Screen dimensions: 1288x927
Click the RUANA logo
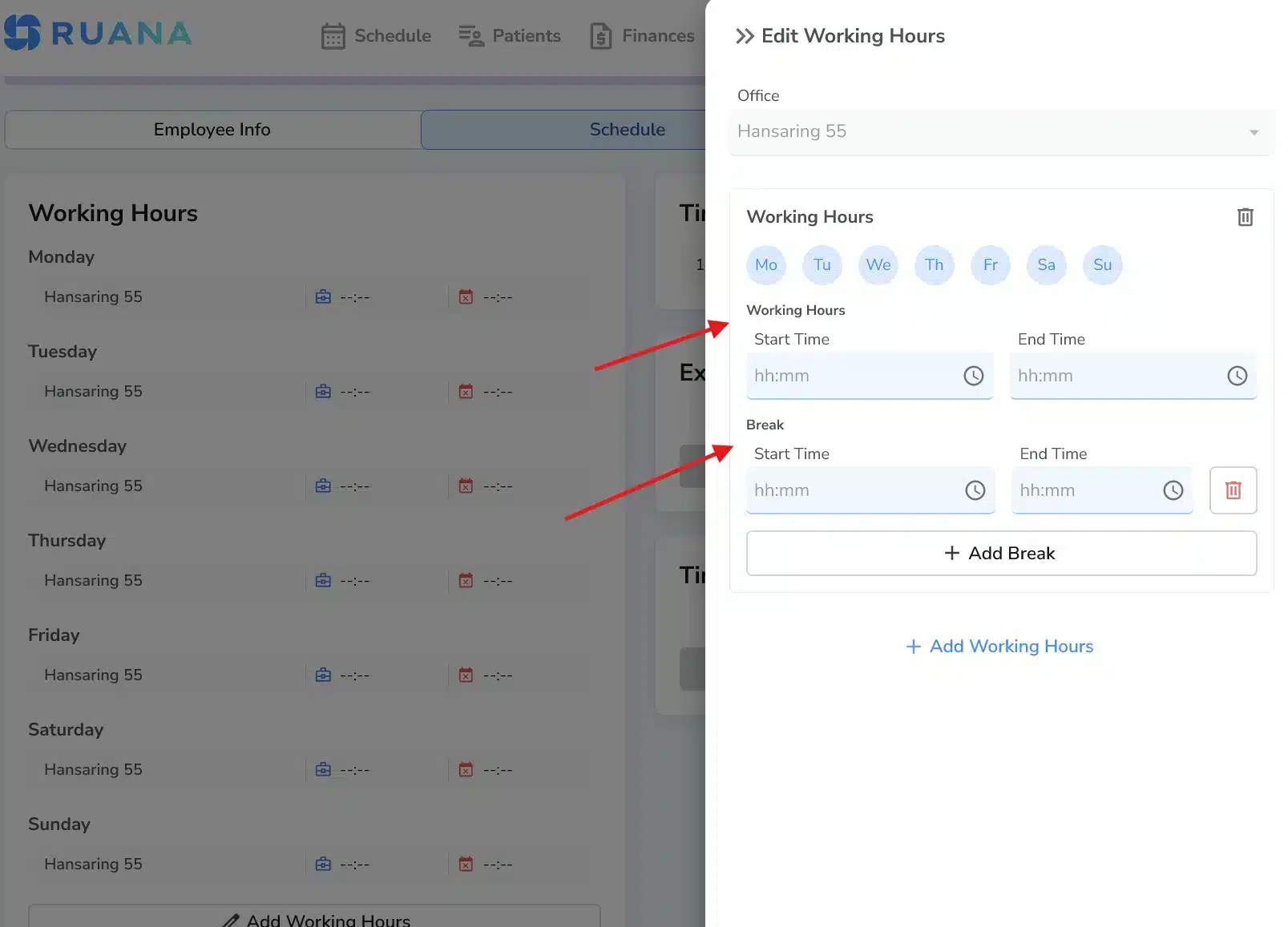pos(96,34)
